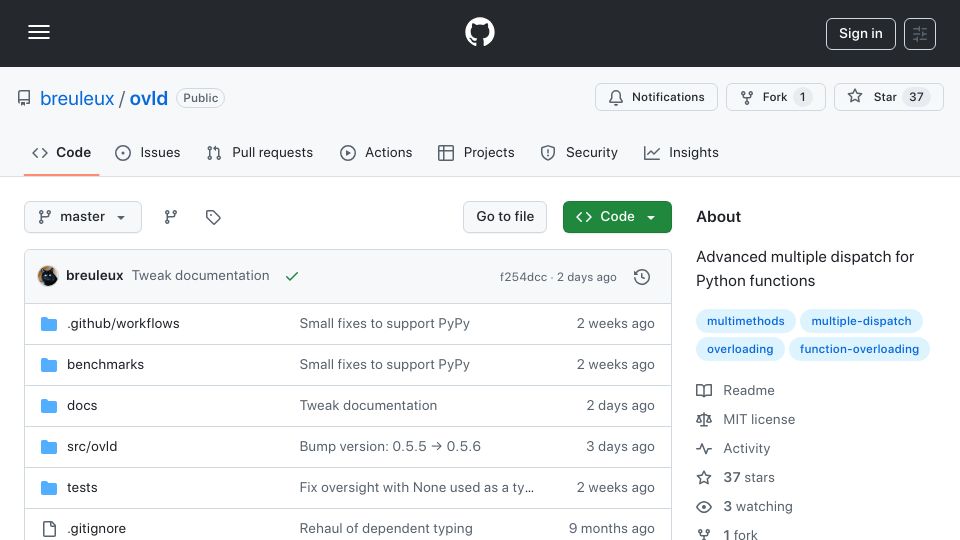Open the Rehaul of dependent typing commit
Screen dimensions: 960x540
[386, 528]
